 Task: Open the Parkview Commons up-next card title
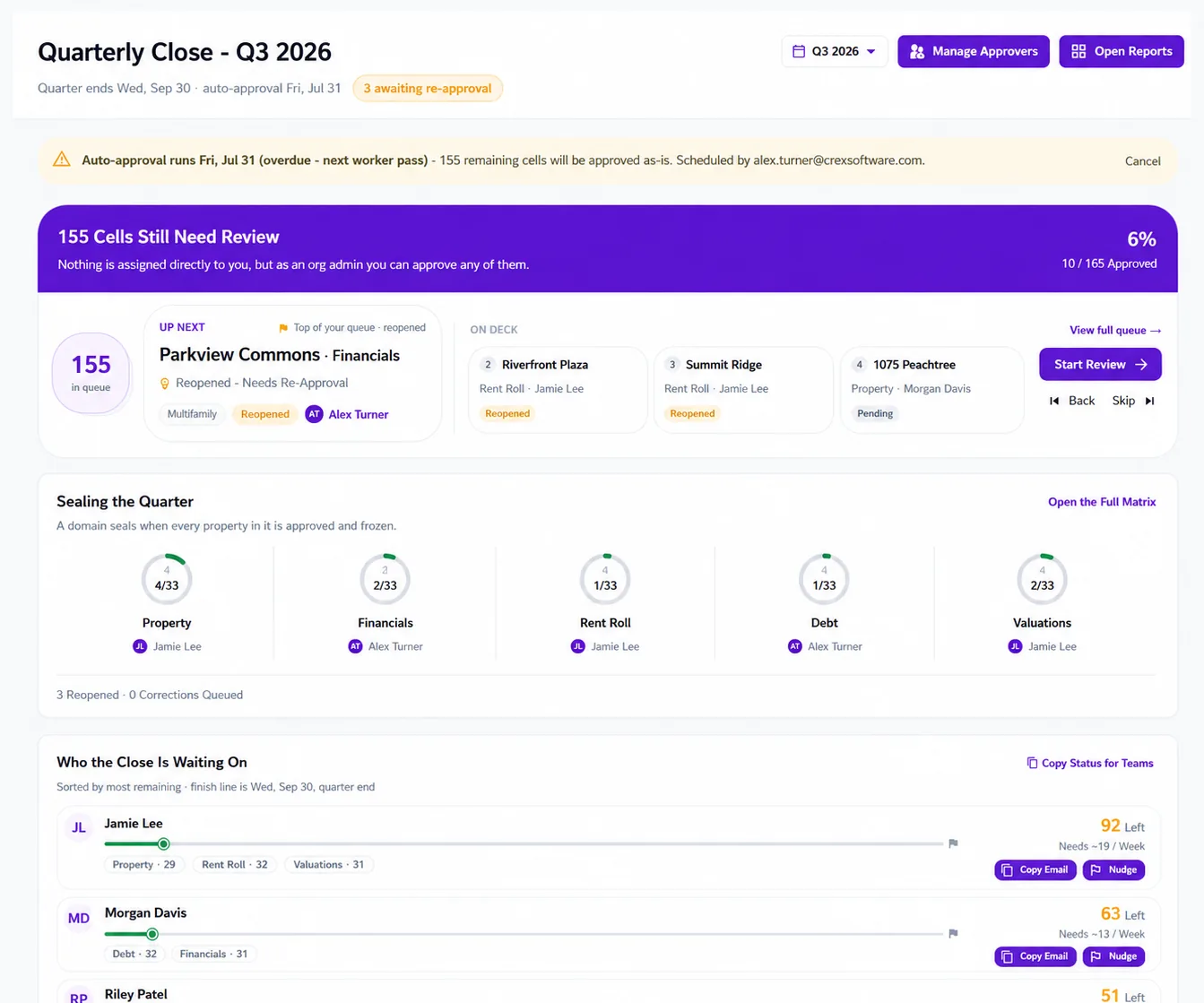(x=239, y=355)
